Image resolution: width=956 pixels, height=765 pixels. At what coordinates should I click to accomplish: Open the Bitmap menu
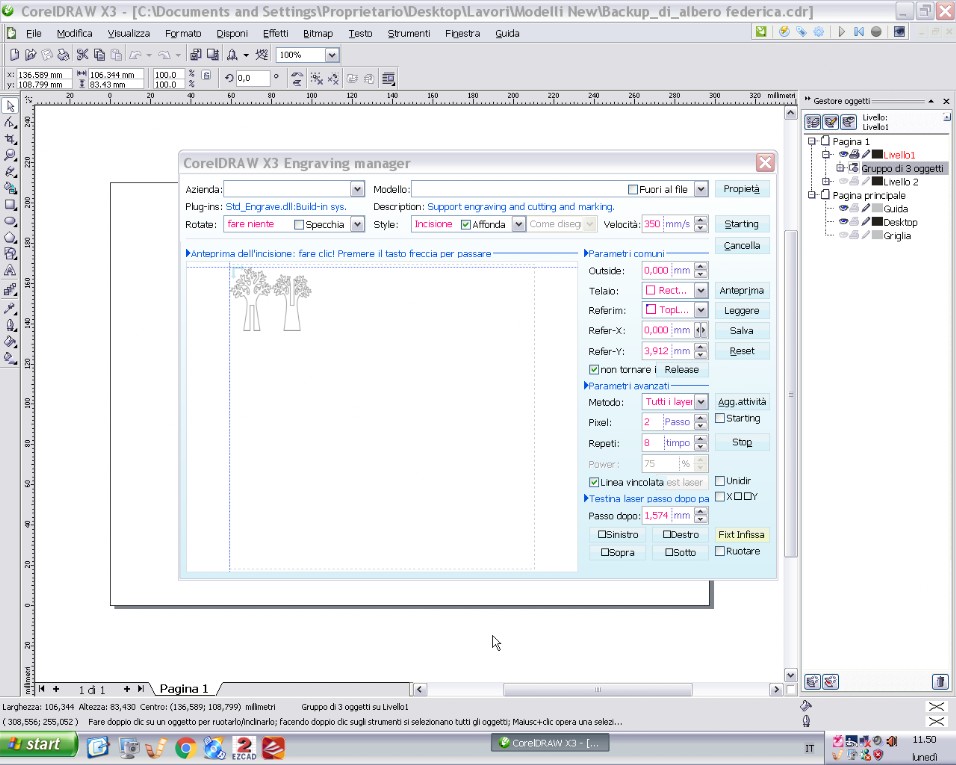(x=318, y=34)
